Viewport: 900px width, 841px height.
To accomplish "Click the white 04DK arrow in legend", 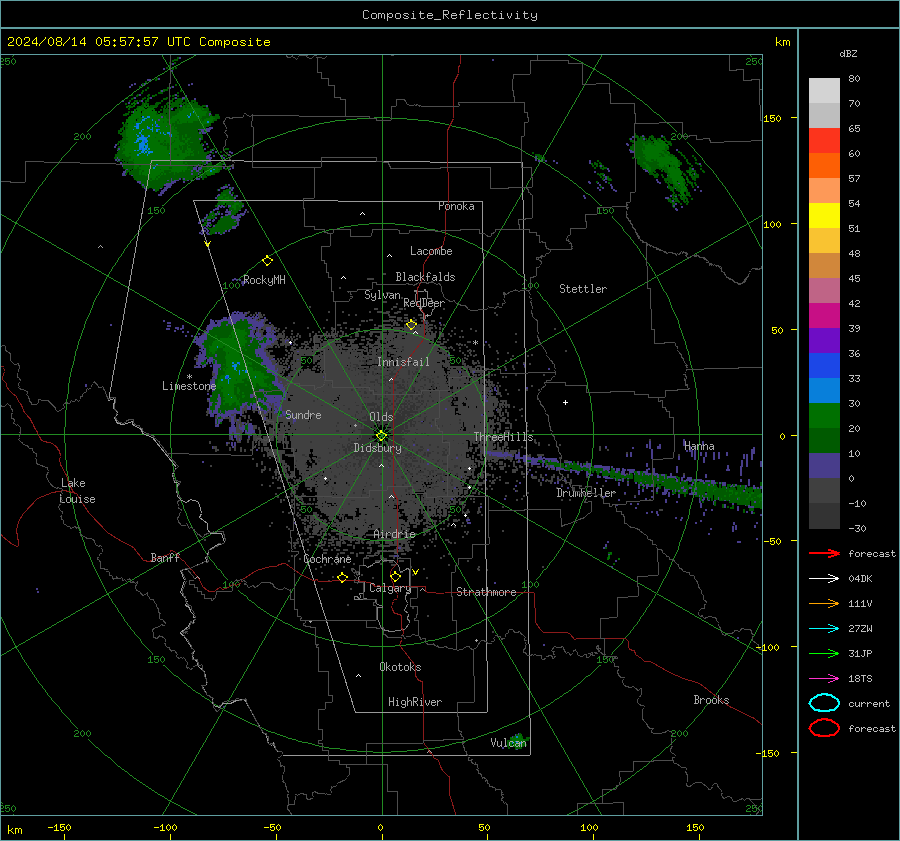I will [824, 579].
